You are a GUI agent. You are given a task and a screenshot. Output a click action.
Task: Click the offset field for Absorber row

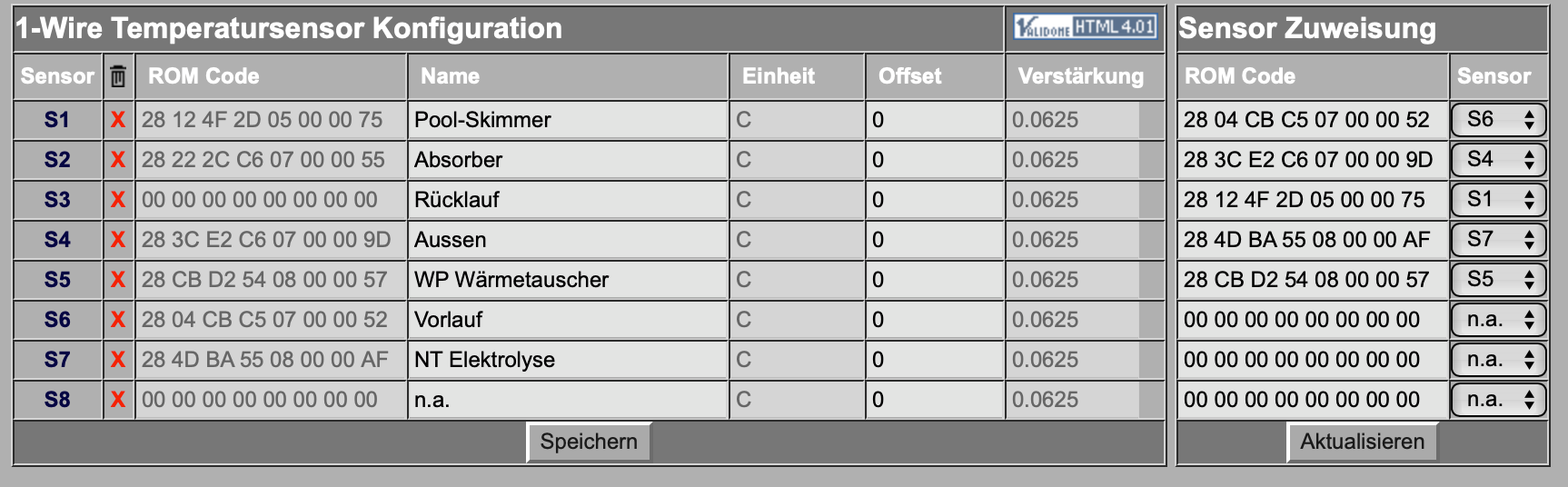[x=934, y=160]
